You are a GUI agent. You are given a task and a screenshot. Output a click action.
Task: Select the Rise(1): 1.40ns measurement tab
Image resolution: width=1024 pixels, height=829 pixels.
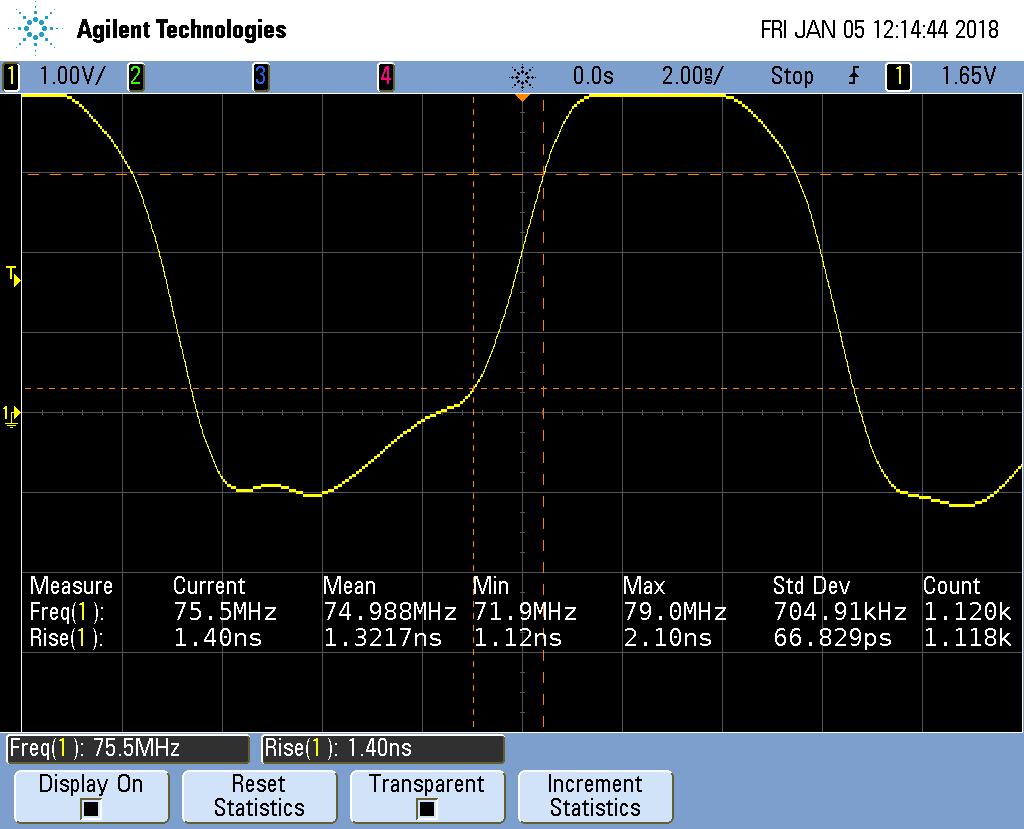click(x=383, y=748)
